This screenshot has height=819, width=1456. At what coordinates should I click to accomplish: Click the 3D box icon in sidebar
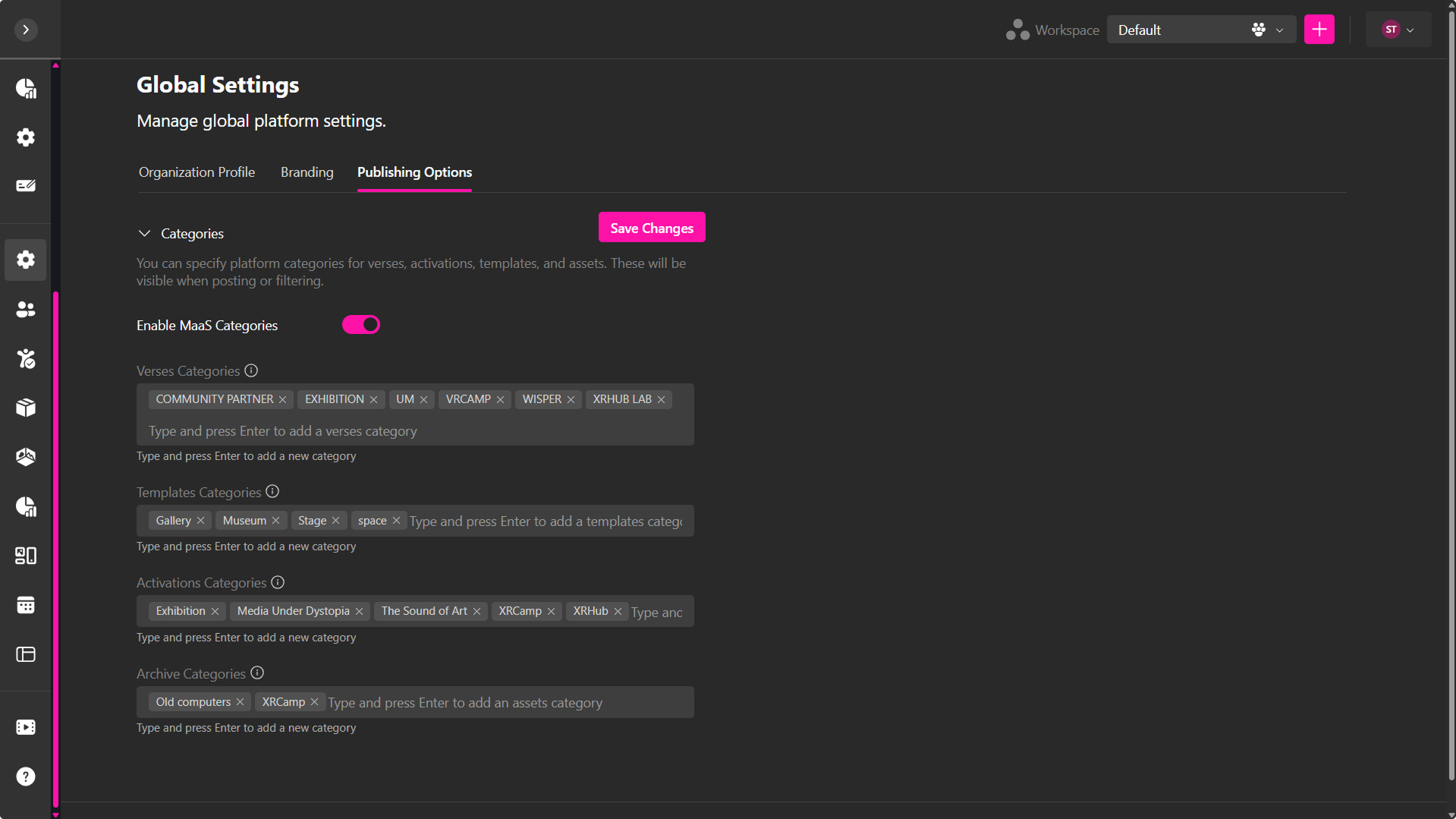(26, 408)
